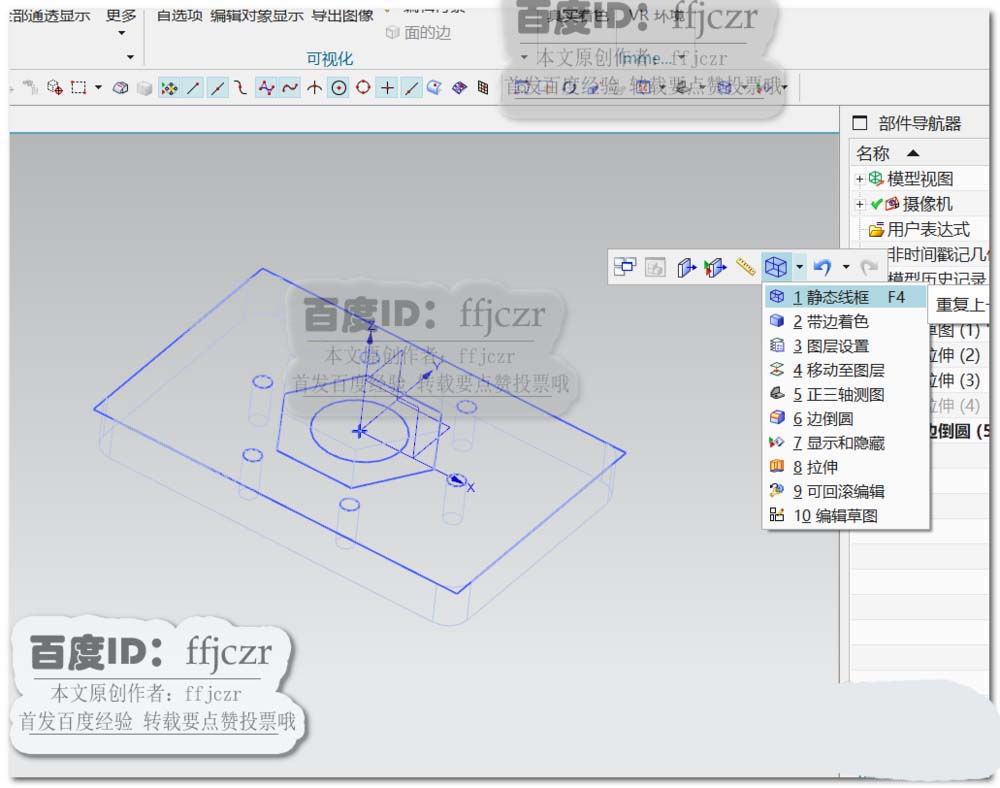Image resolution: width=1000 pixels, height=788 pixels.
Task: Select 5 正三轴测图 menu entry
Action: click(845, 394)
